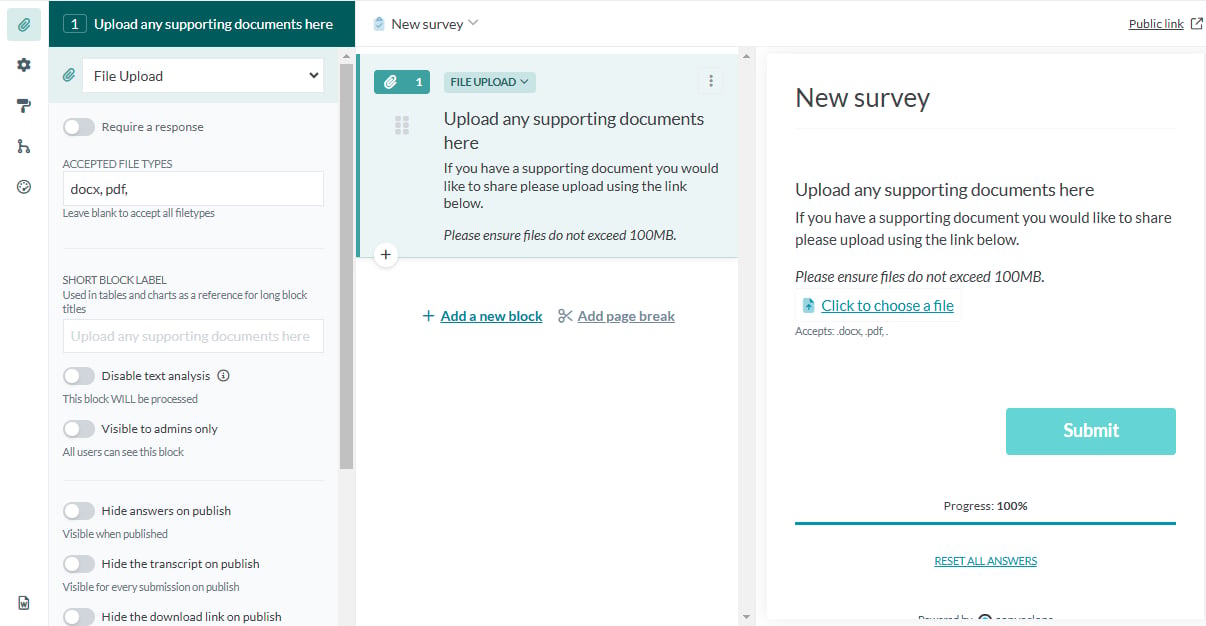Open the palette icon in sidebar
Image resolution: width=1206 pixels, height=626 pixels.
(x=24, y=187)
